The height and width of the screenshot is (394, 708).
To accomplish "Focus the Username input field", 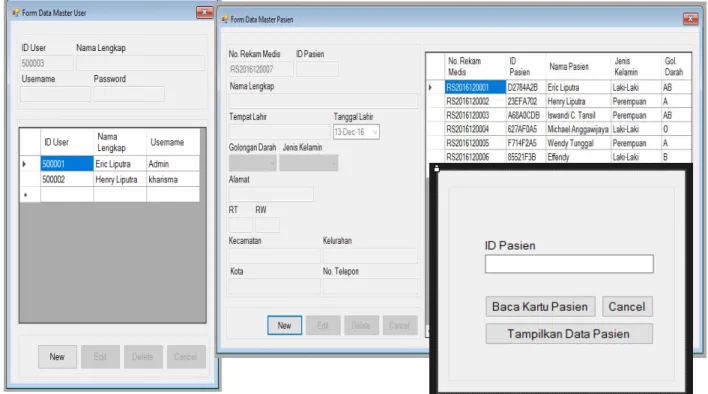I will tap(55, 94).
